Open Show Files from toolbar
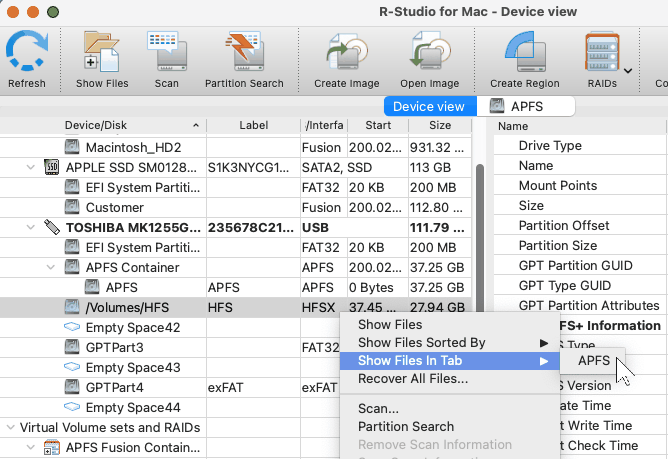The height and width of the screenshot is (459, 668). pyautogui.click(x=102, y=59)
